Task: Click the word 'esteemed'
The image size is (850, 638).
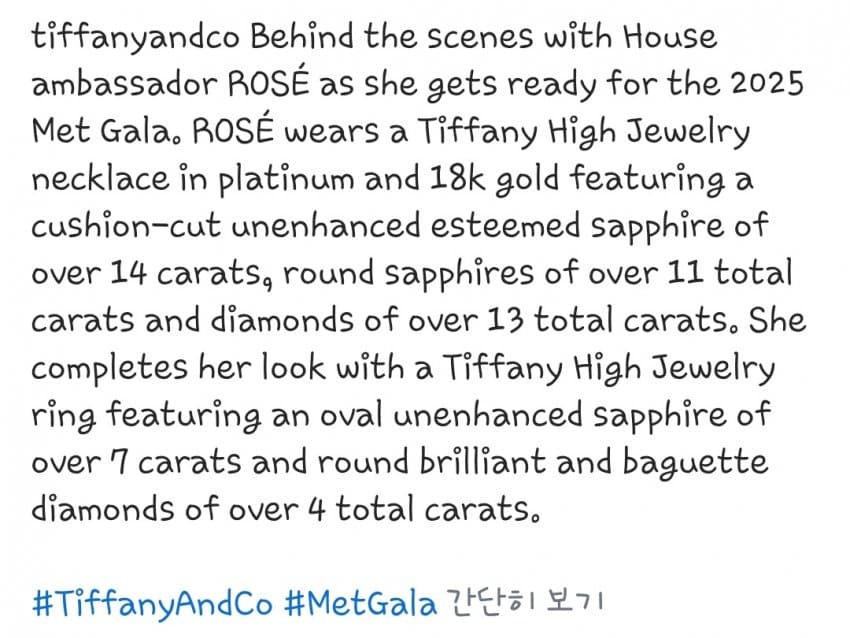Action: pos(505,225)
